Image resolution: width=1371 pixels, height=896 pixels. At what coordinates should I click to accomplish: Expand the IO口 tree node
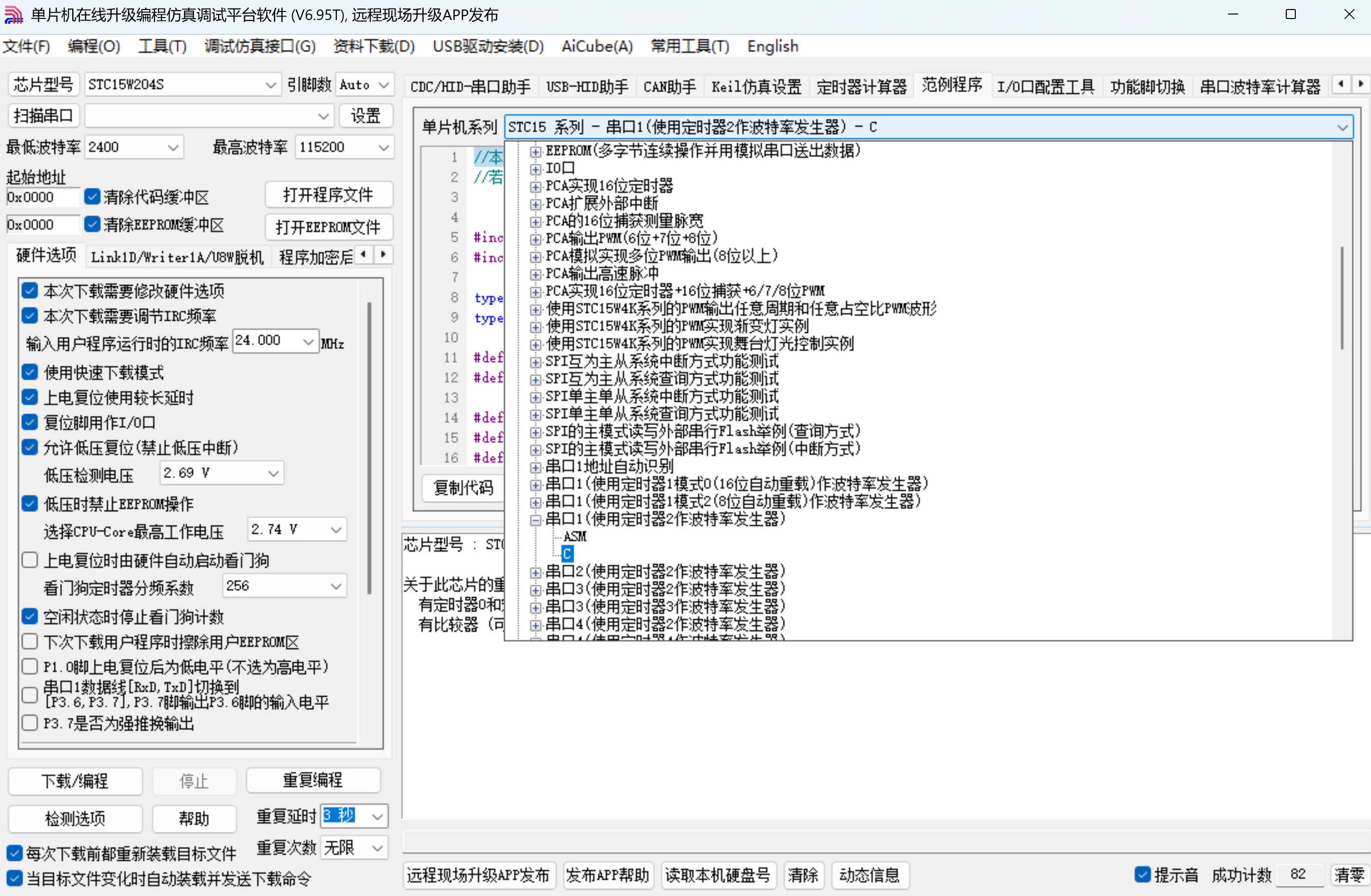(536, 169)
